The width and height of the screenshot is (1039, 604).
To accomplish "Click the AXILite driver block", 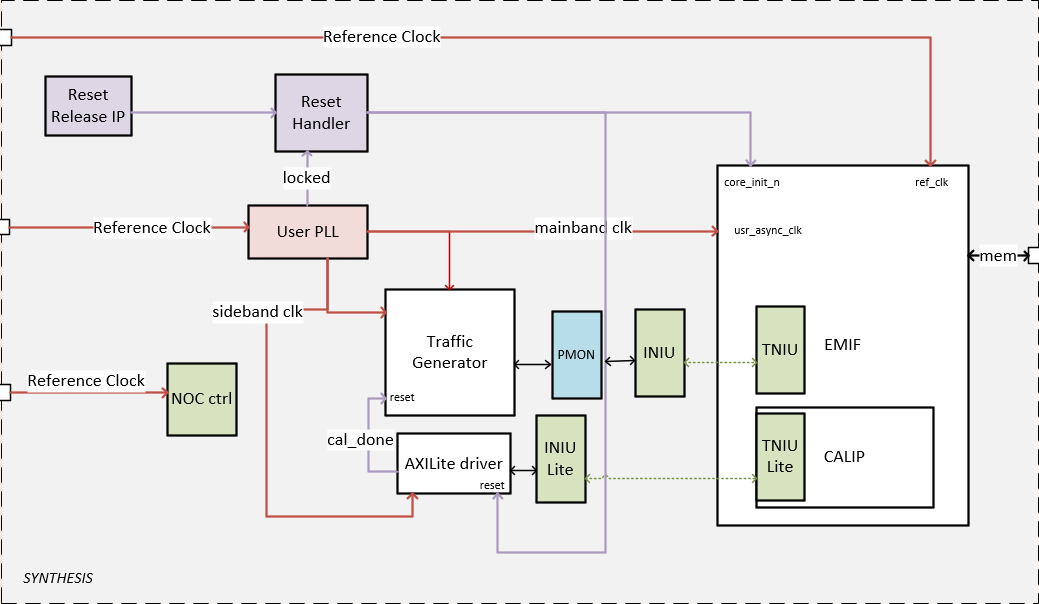I will tap(454, 464).
